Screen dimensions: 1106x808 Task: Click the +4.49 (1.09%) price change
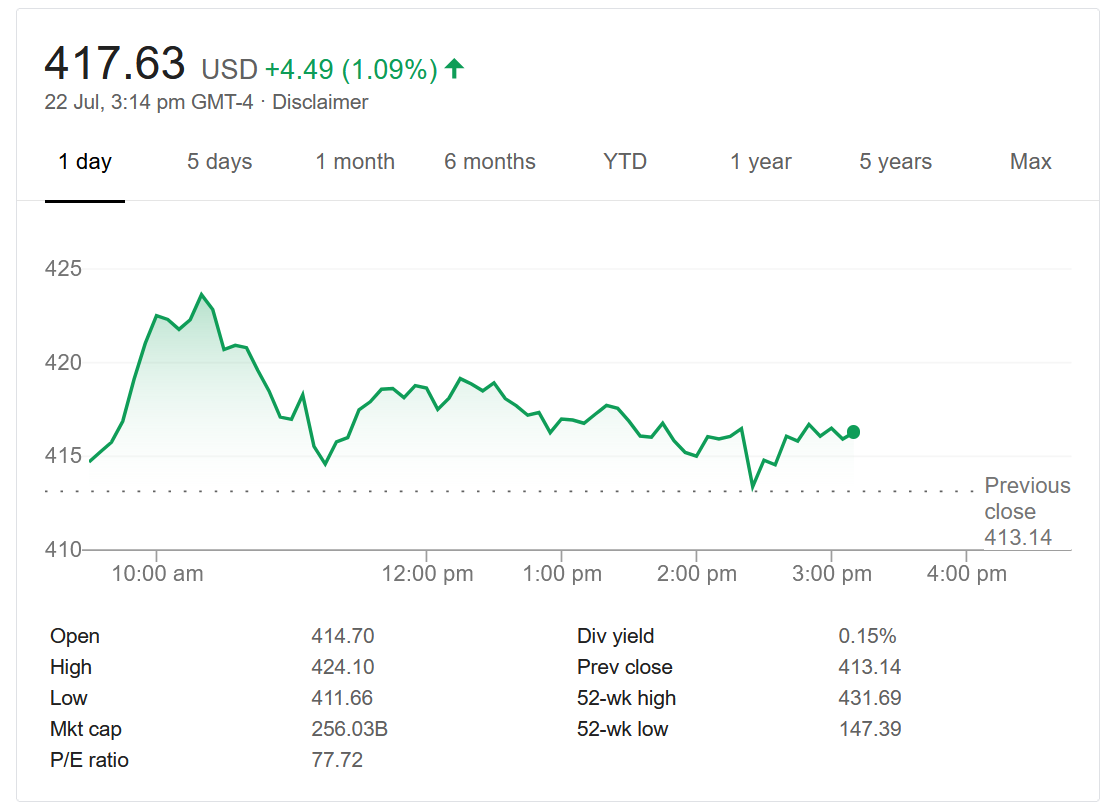pos(351,70)
